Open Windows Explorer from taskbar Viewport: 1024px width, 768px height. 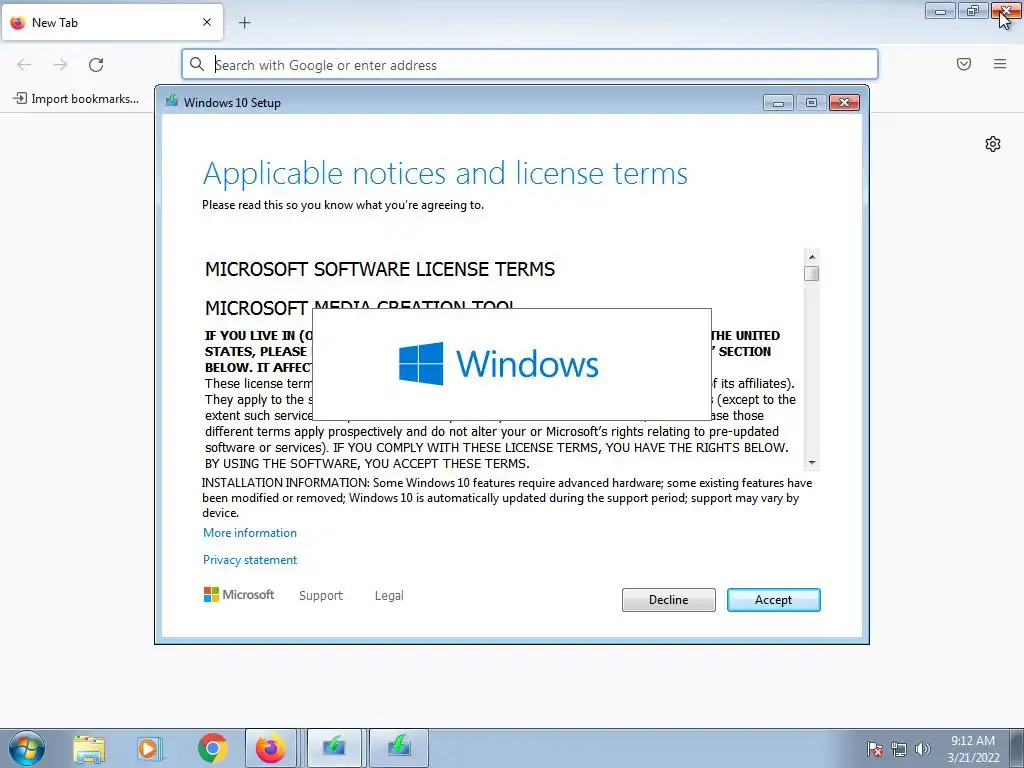pyautogui.click(x=89, y=748)
